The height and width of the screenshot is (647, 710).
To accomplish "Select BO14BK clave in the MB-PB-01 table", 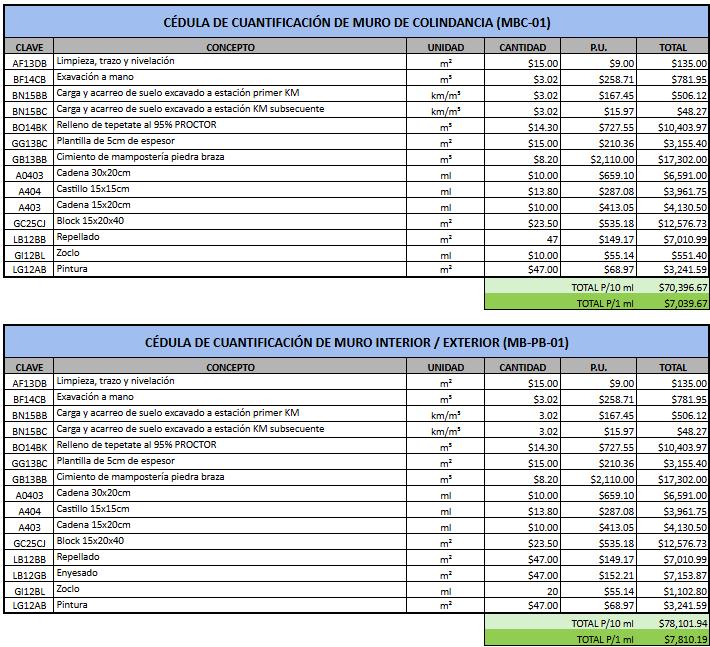I will (29, 447).
